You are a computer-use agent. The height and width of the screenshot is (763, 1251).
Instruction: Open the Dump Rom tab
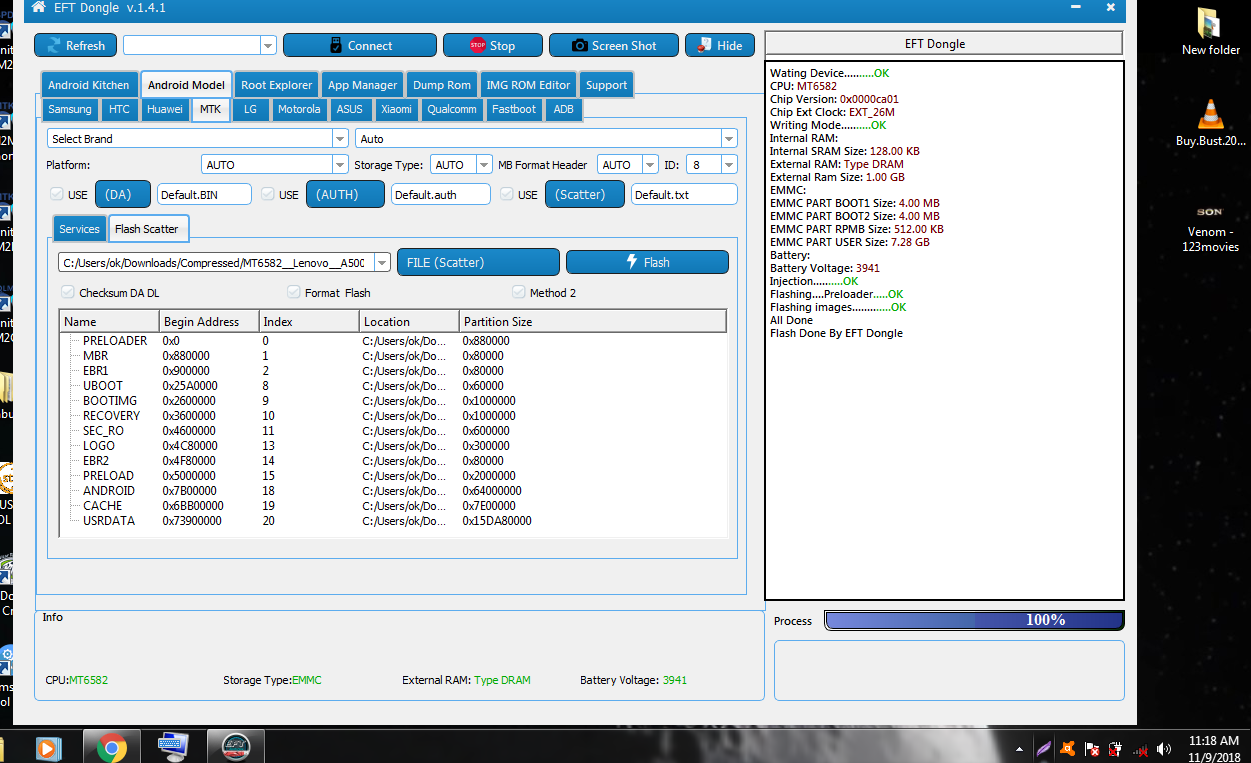pos(442,85)
